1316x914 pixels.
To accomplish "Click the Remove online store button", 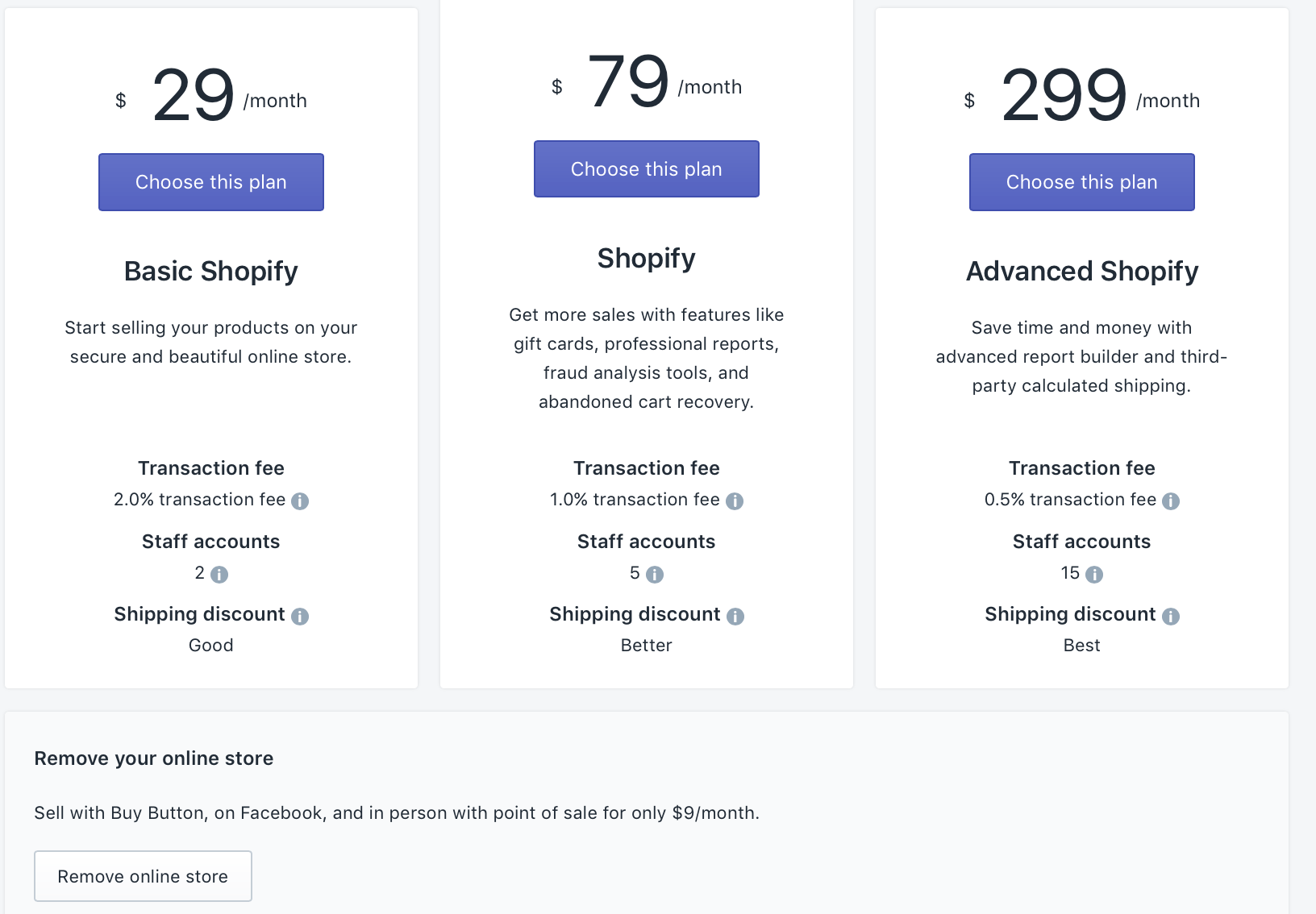I will pyautogui.click(x=143, y=876).
